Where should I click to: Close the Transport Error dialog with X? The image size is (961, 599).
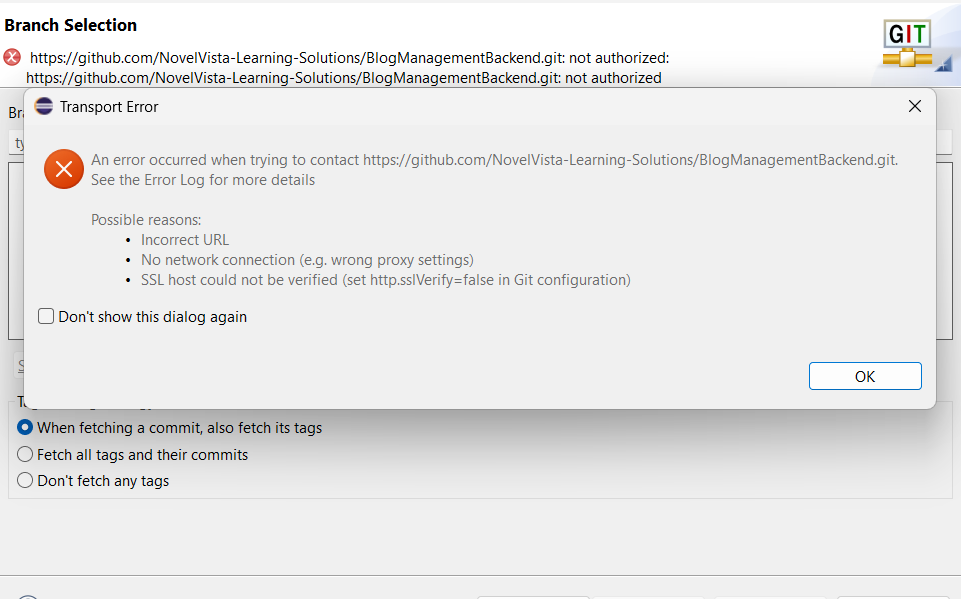pyautogui.click(x=914, y=106)
